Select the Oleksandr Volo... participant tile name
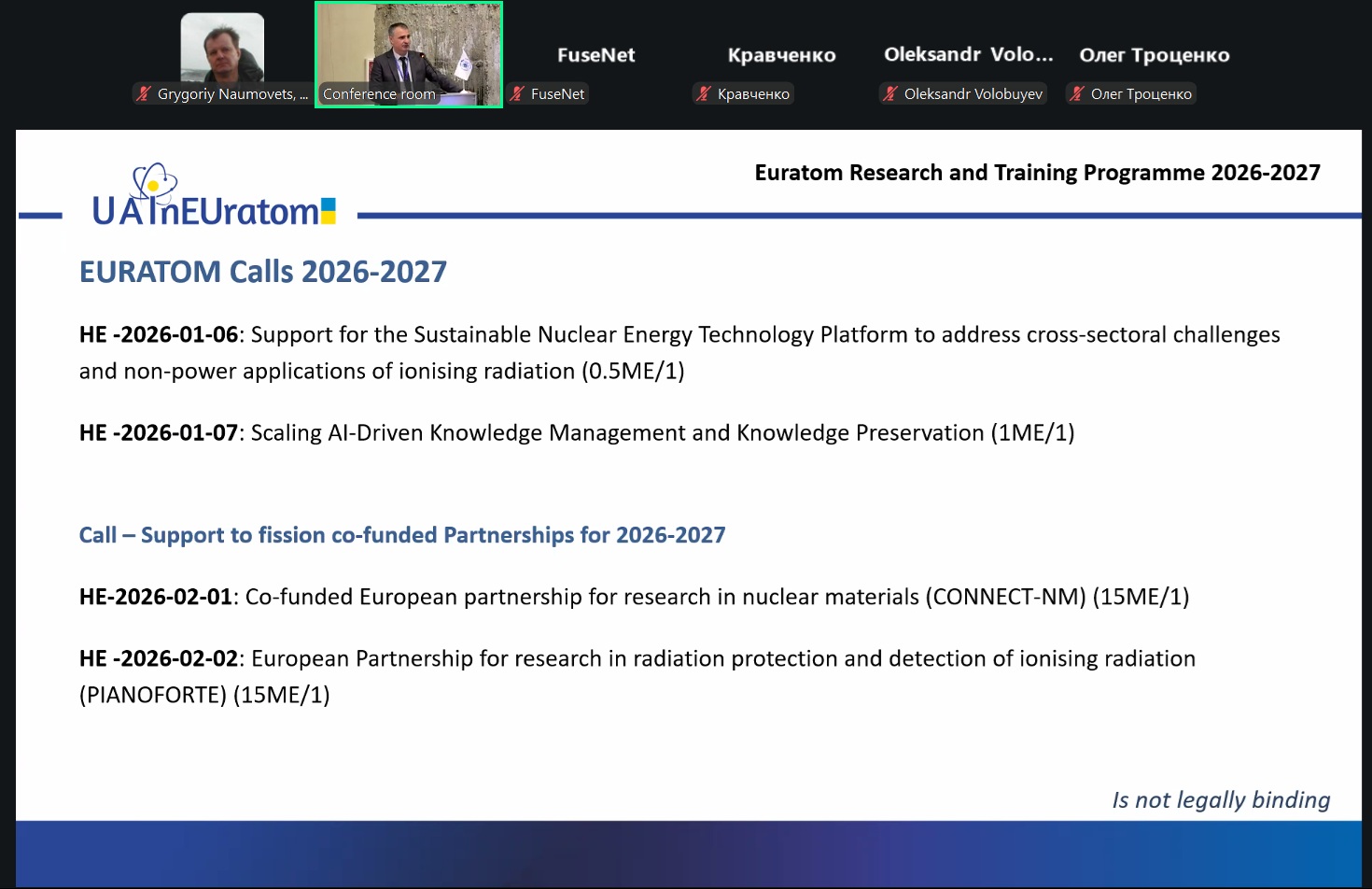 pyautogui.click(x=968, y=54)
